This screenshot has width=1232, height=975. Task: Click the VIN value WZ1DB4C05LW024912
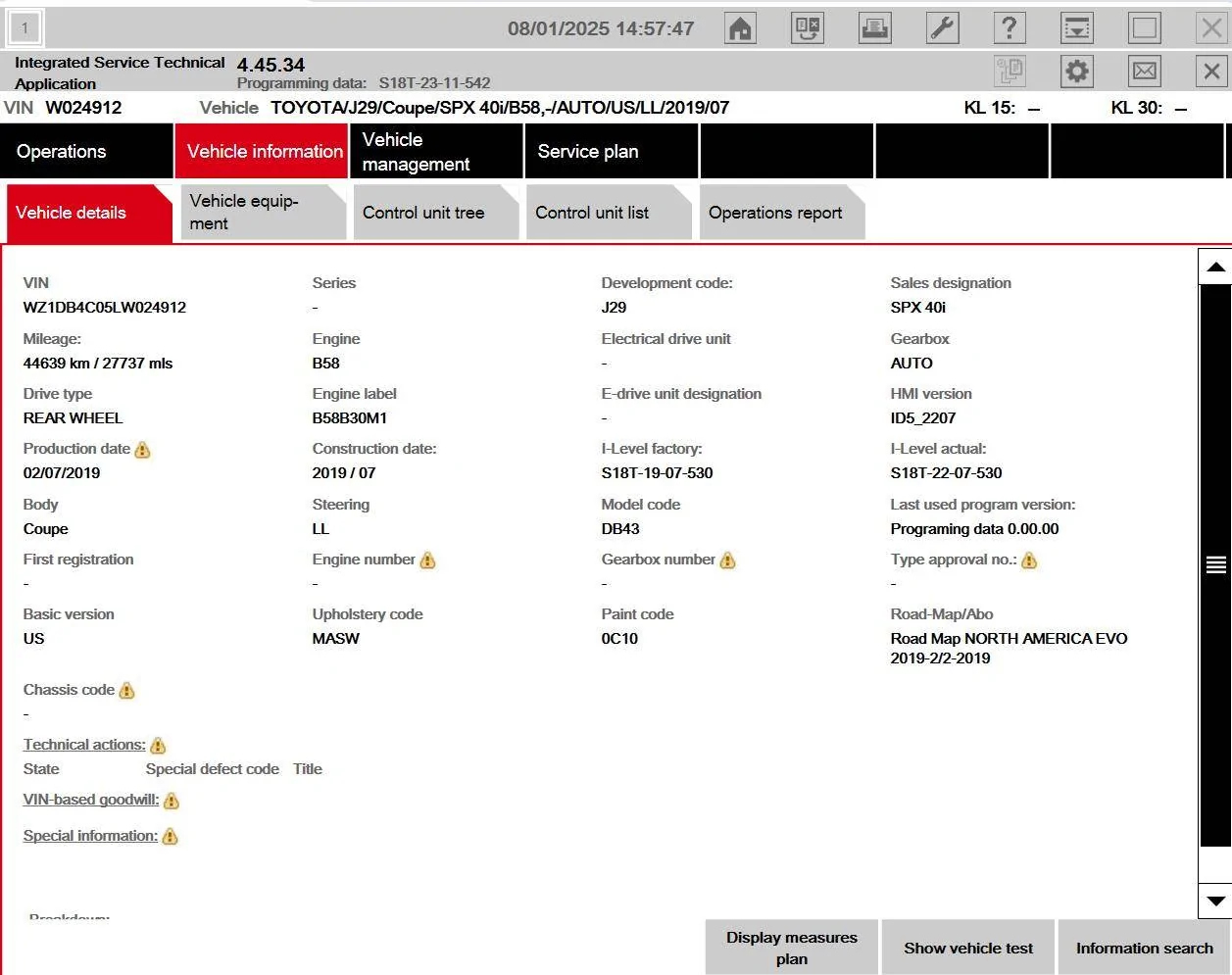click(x=105, y=308)
